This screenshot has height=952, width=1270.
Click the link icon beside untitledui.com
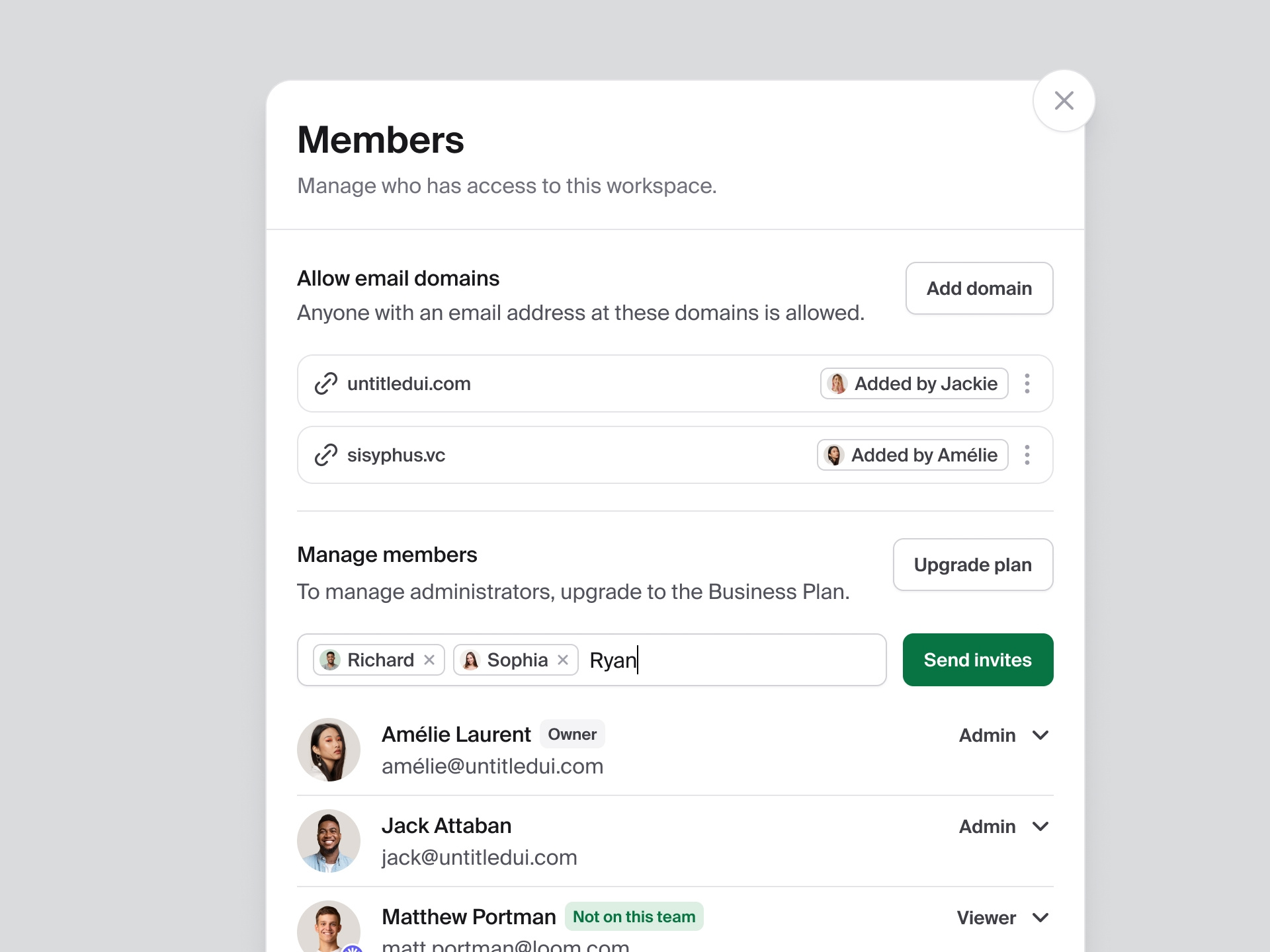point(325,383)
